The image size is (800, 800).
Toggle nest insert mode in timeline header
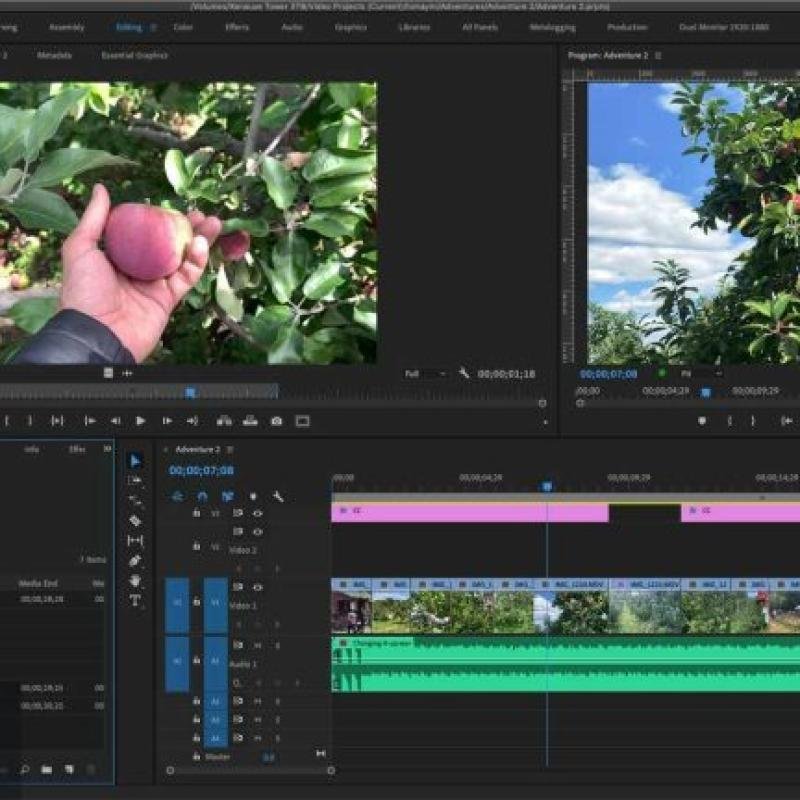(x=177, y=496)
